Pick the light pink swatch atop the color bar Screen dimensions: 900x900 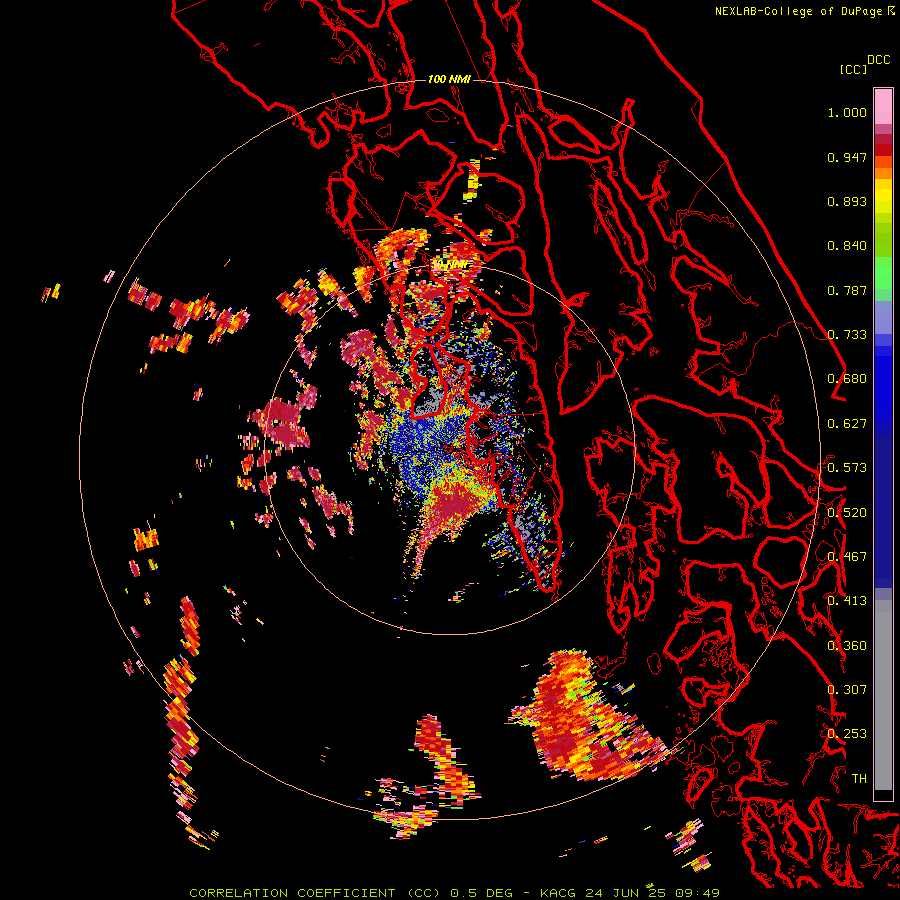[883, 106]
